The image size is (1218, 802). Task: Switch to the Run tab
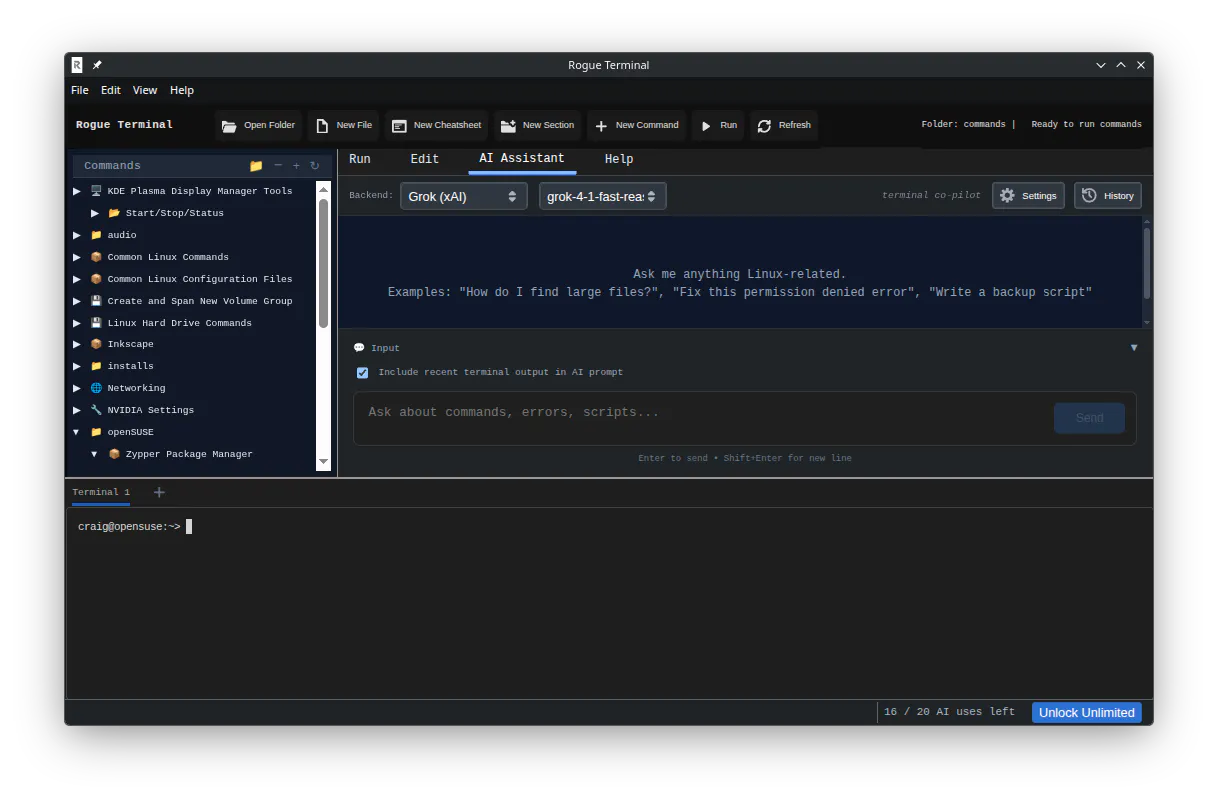coord(360,159)
